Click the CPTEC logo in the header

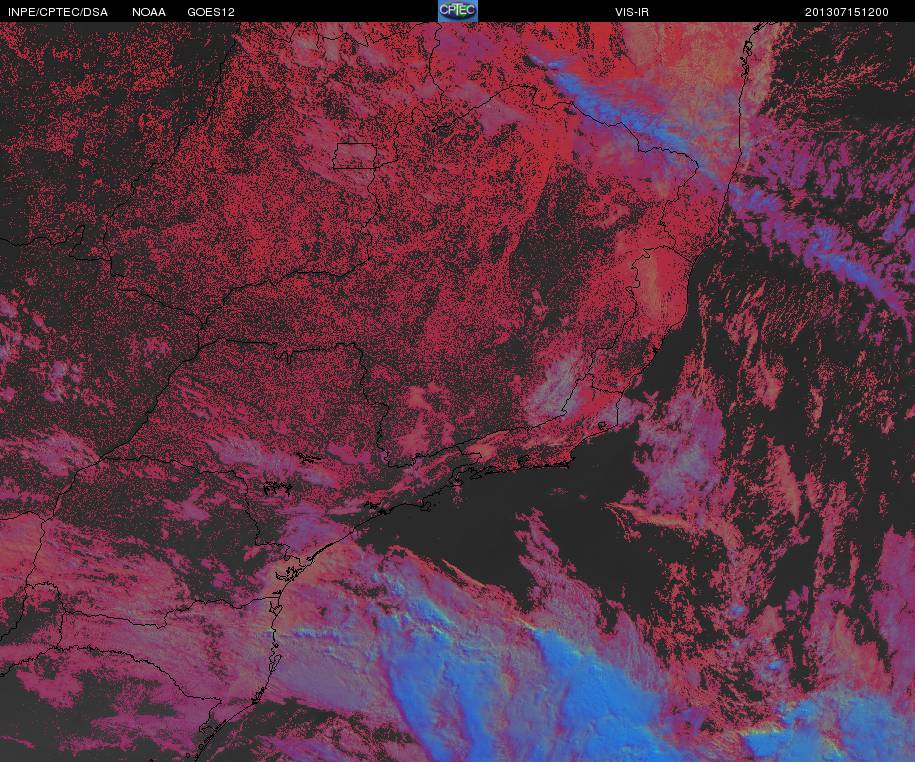point(458,11)
